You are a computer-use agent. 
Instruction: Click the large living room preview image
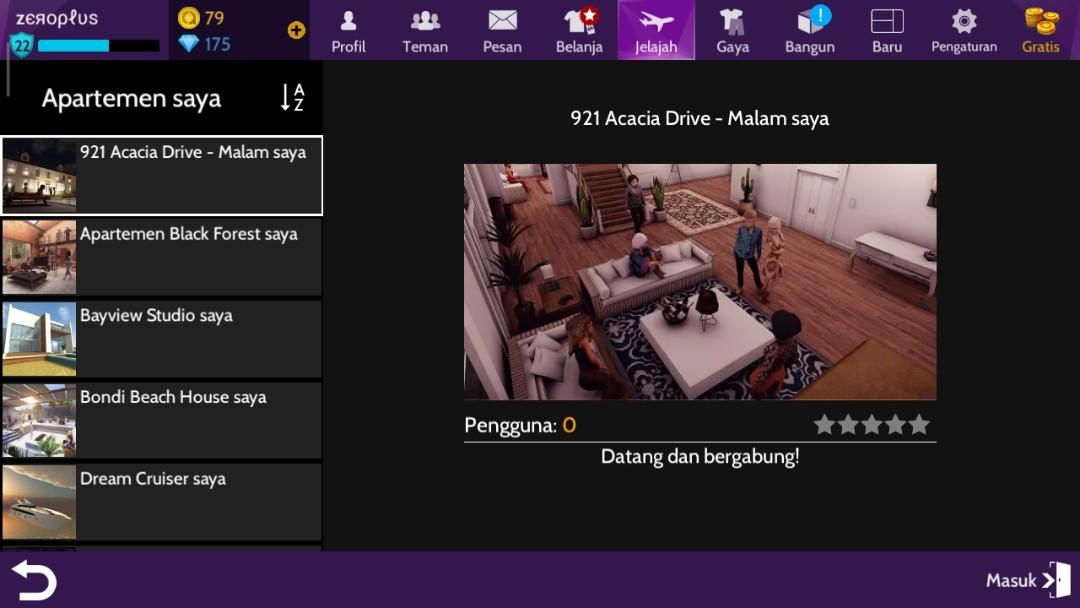pyautogui.click(x=700, y=282)
